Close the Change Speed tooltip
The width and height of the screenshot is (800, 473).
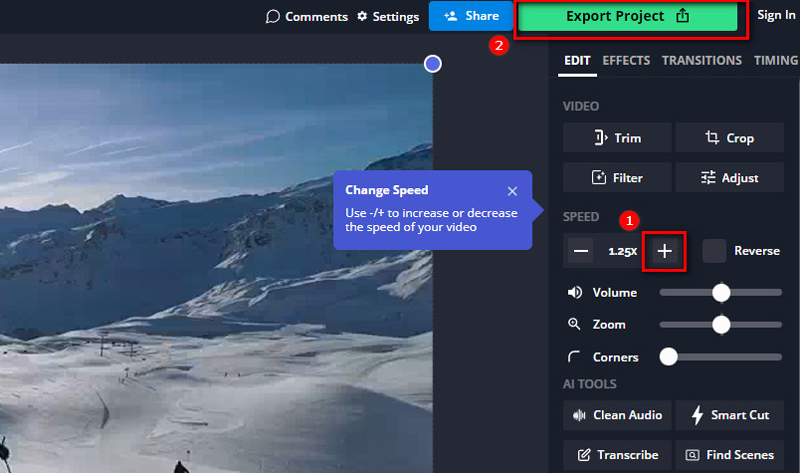[512, 190]
